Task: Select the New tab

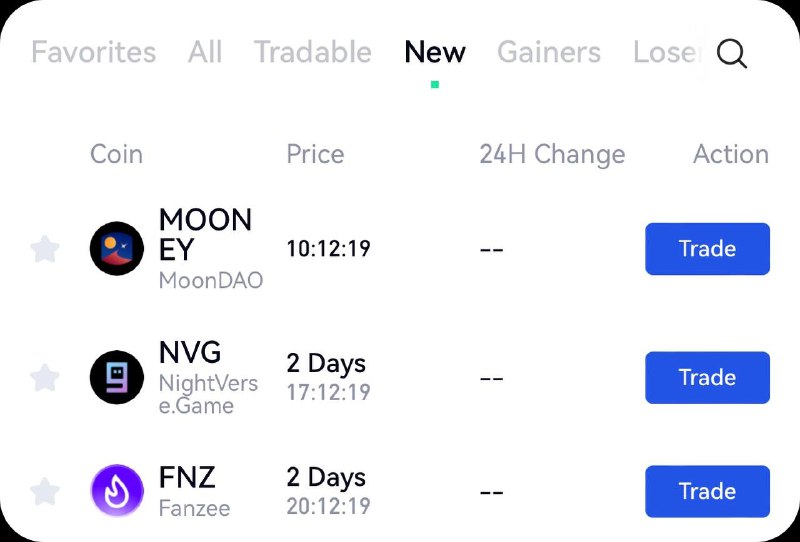Action: [x=435, y=52]
